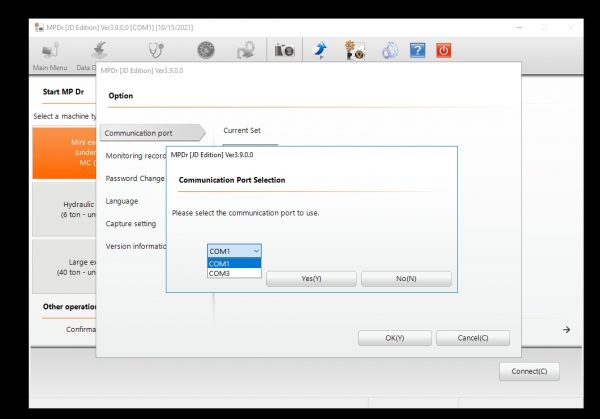
Task: Decline port selection with No(N)
Action: point(406,279)
